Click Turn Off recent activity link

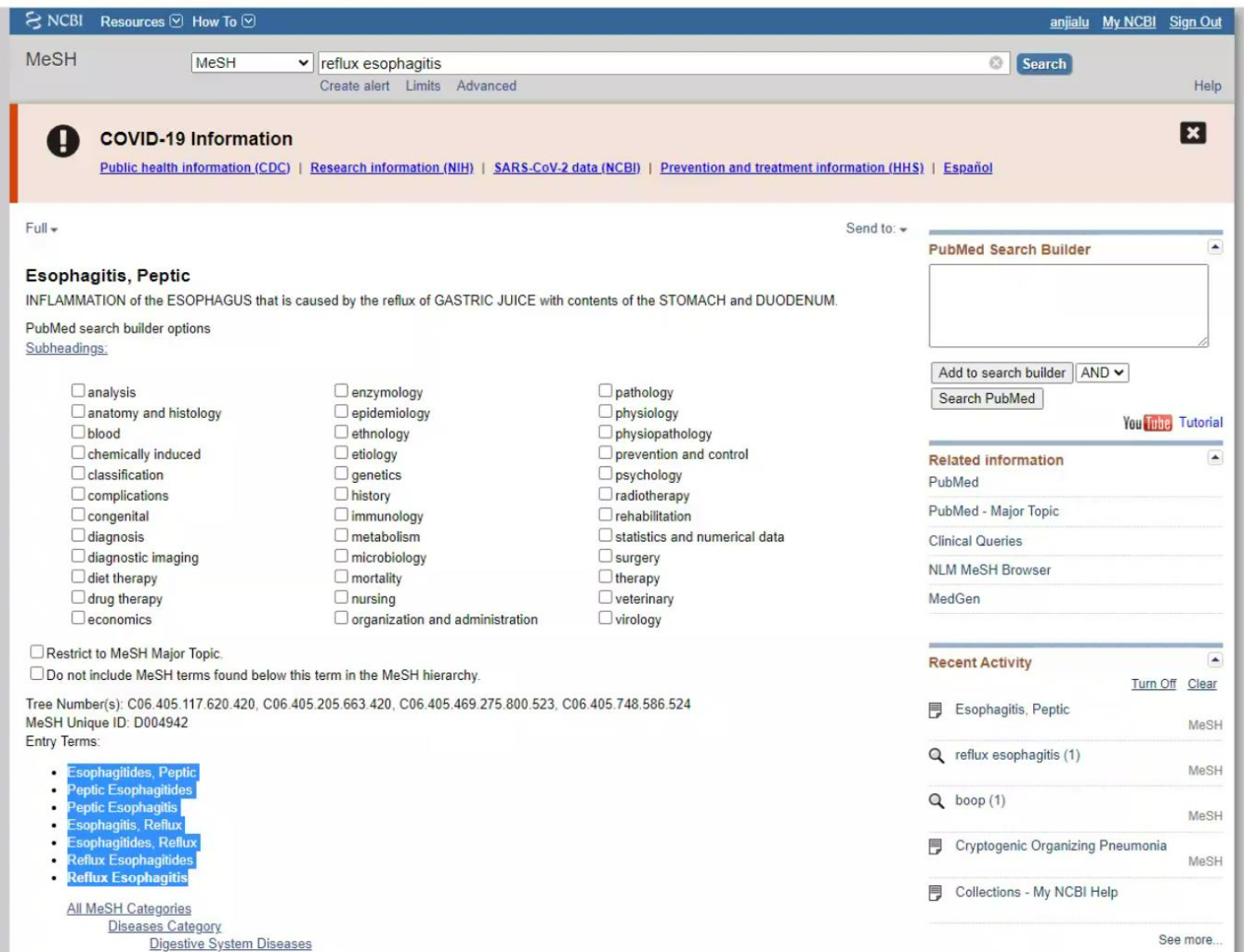point(1153,684)
